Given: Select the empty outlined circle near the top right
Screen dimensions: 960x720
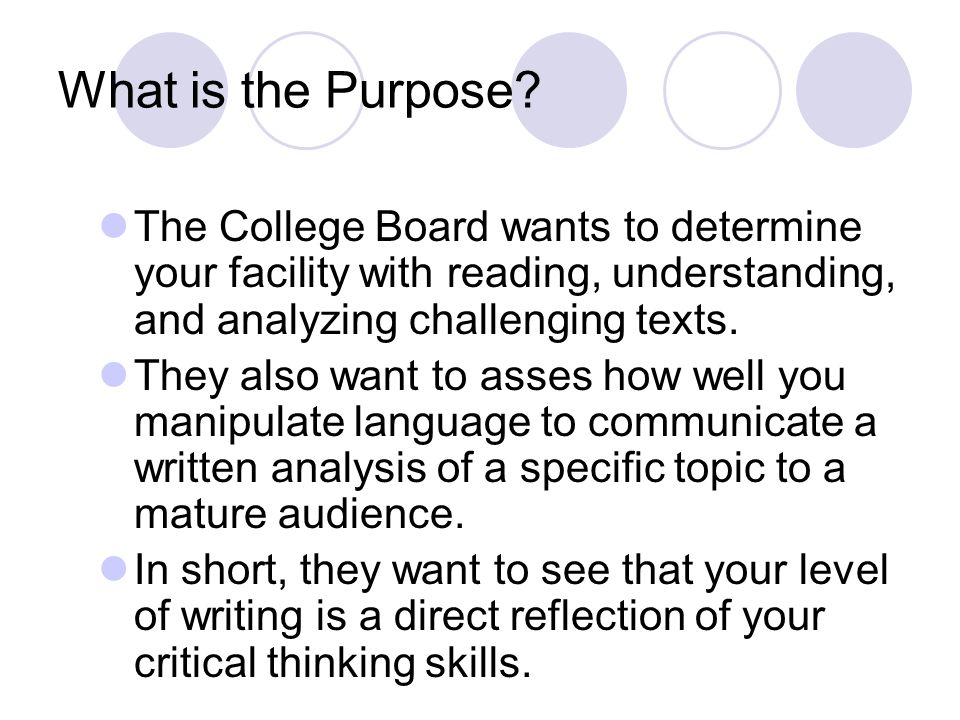Looking at the screenshot, I should point(722,90).
